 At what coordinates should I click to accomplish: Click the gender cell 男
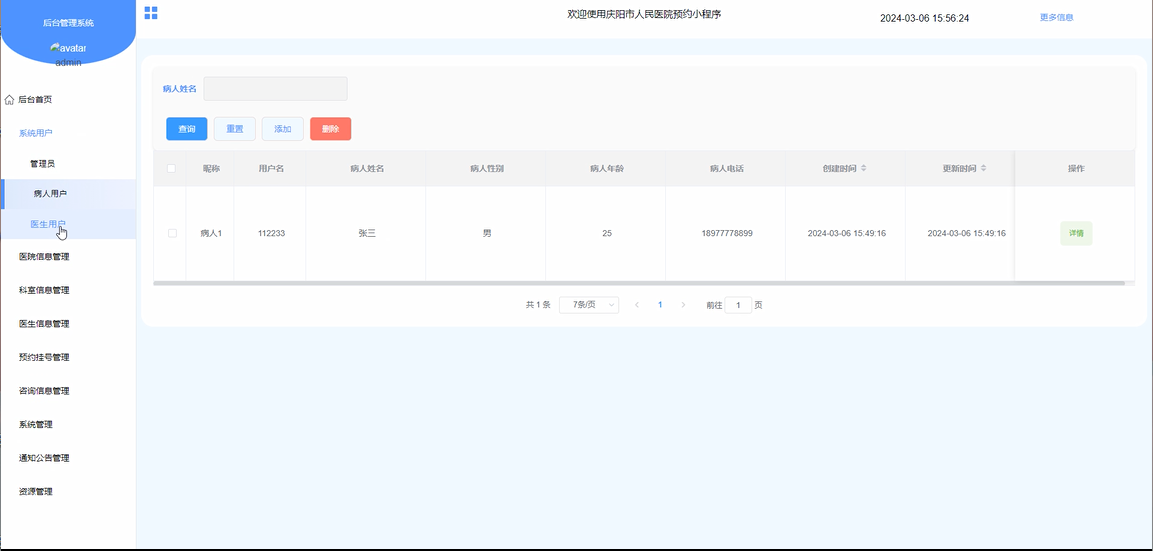click(x=487, y=233)
